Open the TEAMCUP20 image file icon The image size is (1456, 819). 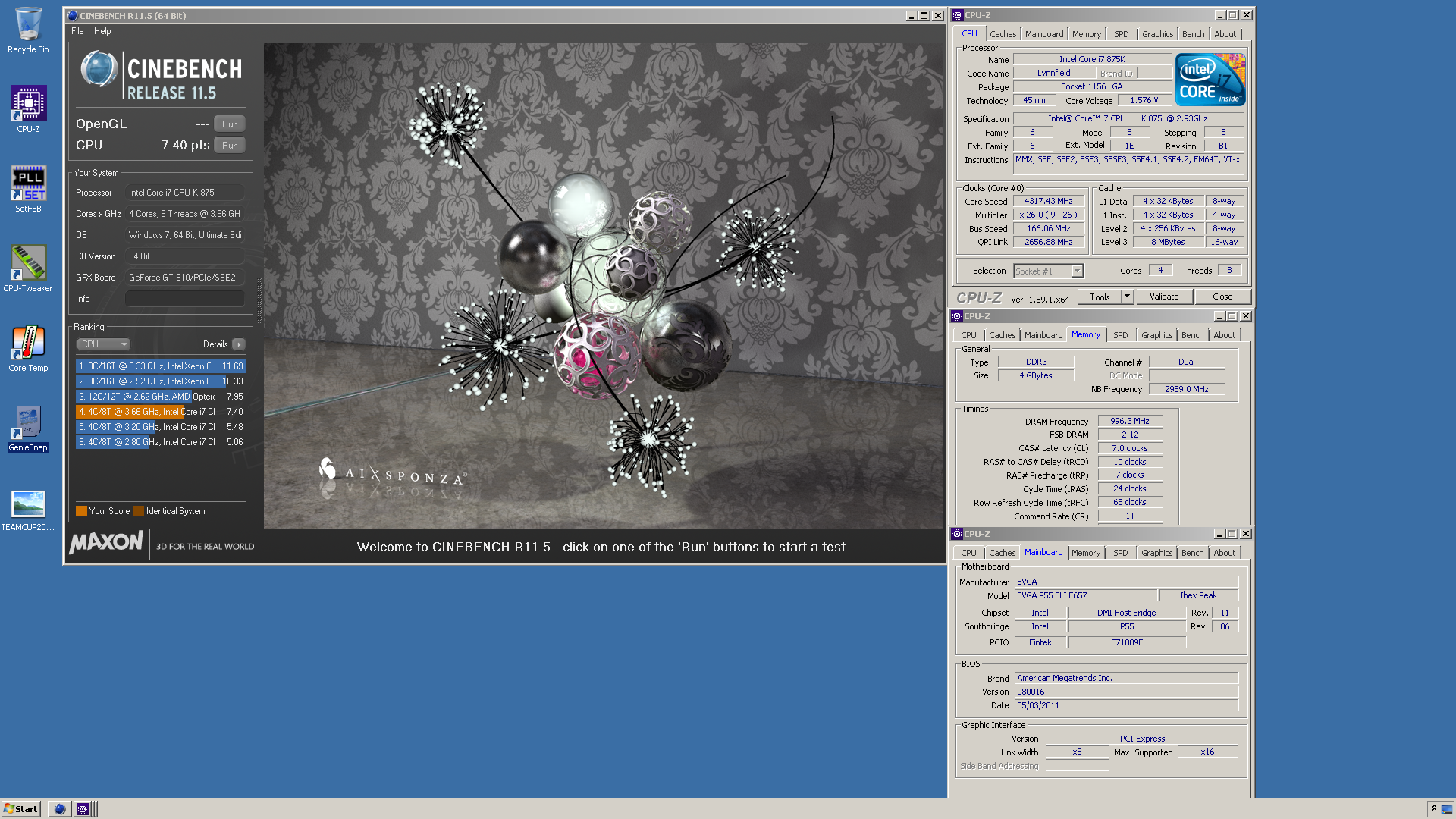click(28, 510)
